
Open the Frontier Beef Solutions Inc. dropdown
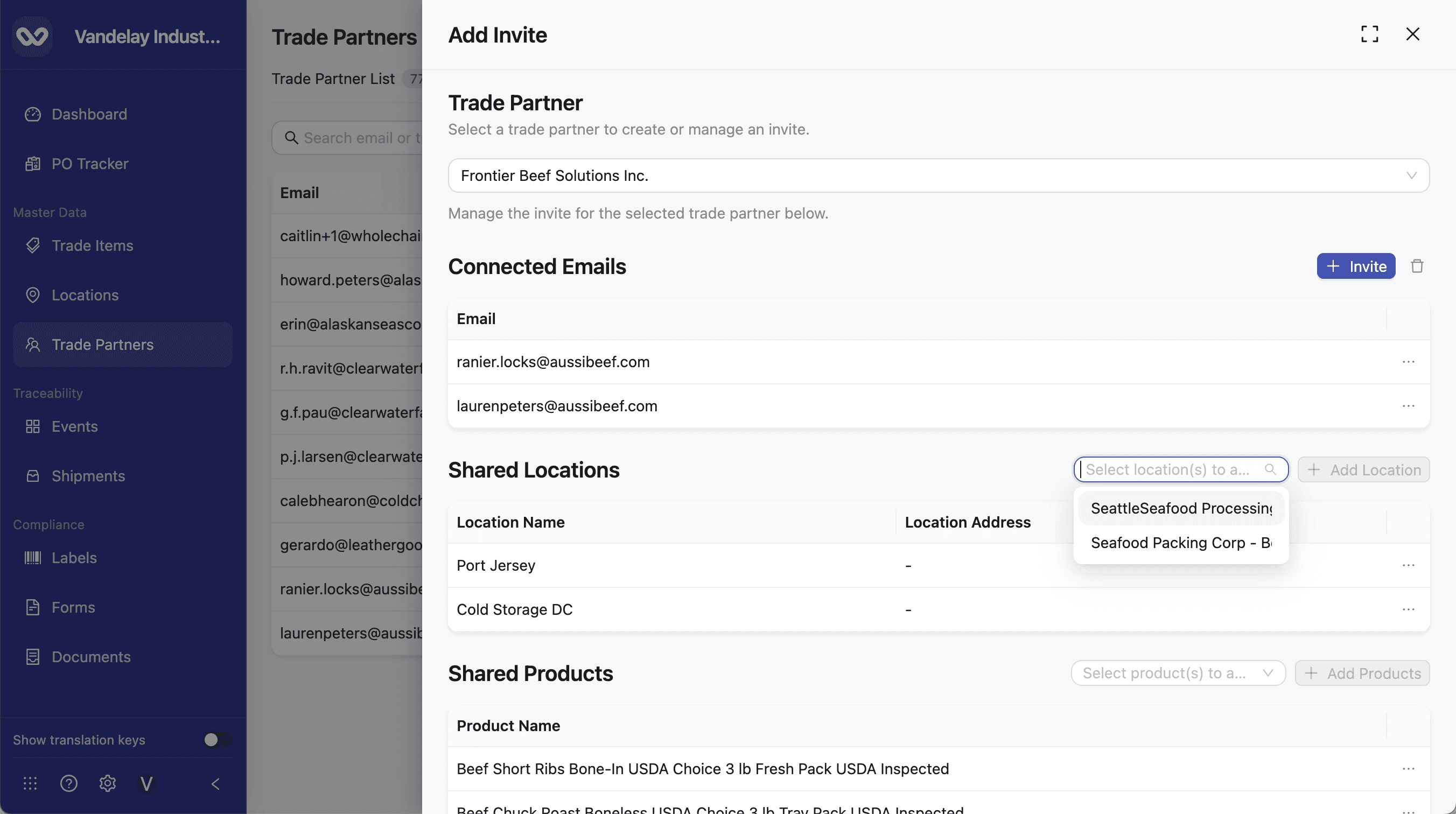pos(938,176)
